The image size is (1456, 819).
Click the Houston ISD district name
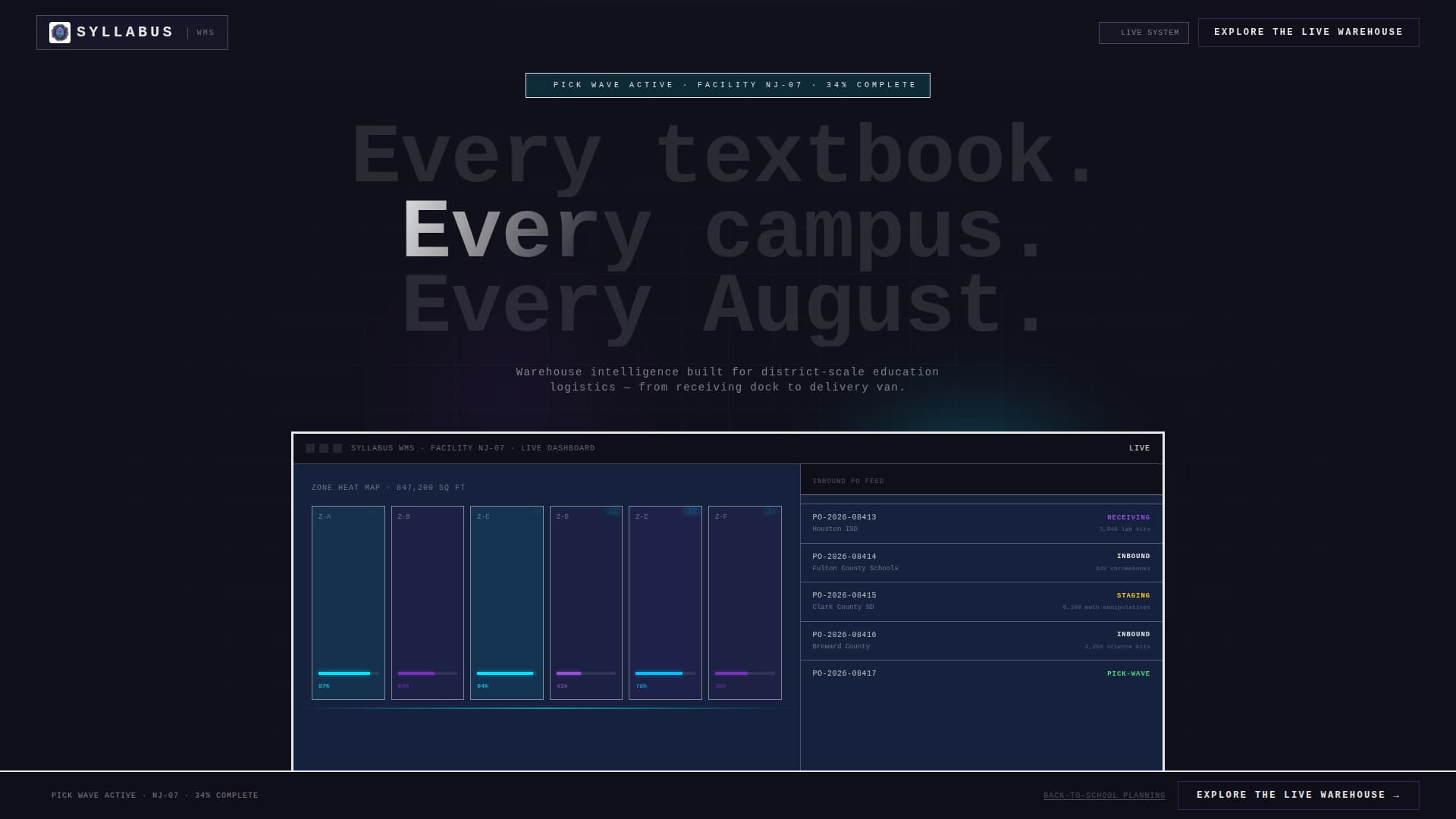(835, 529)
